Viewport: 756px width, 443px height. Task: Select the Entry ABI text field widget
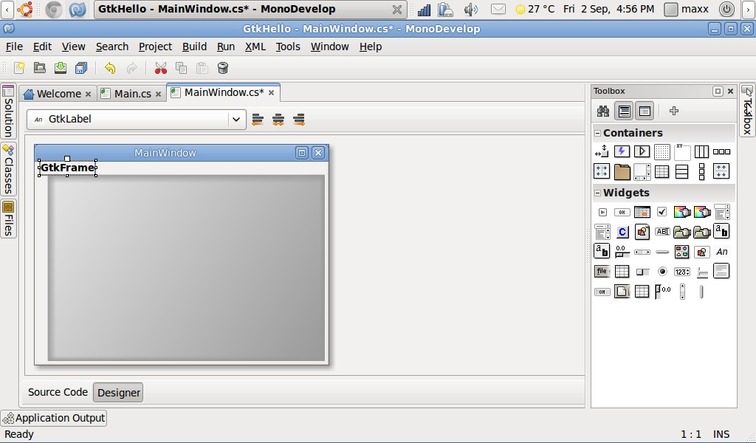(662, 232)
